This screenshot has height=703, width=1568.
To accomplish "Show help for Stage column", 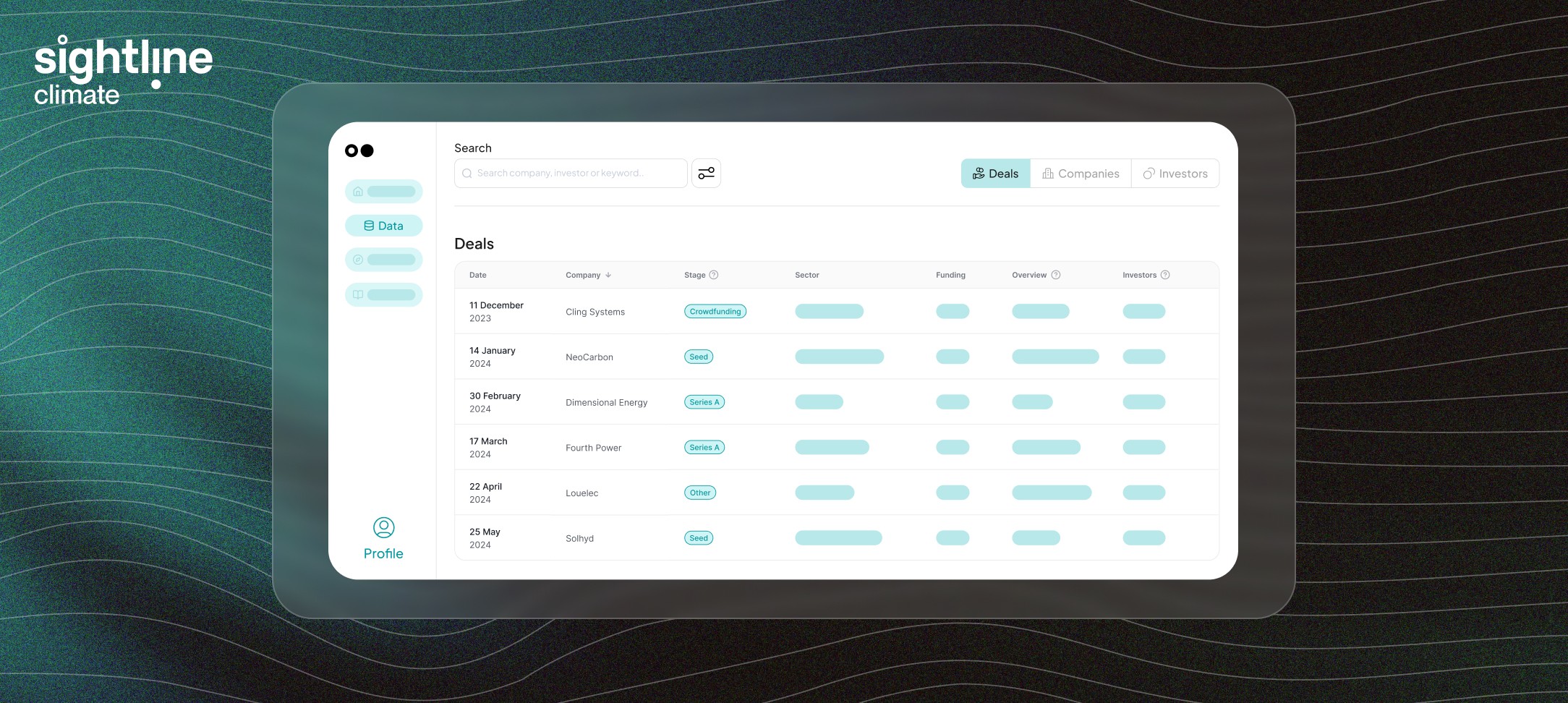I will pos(714,275).
